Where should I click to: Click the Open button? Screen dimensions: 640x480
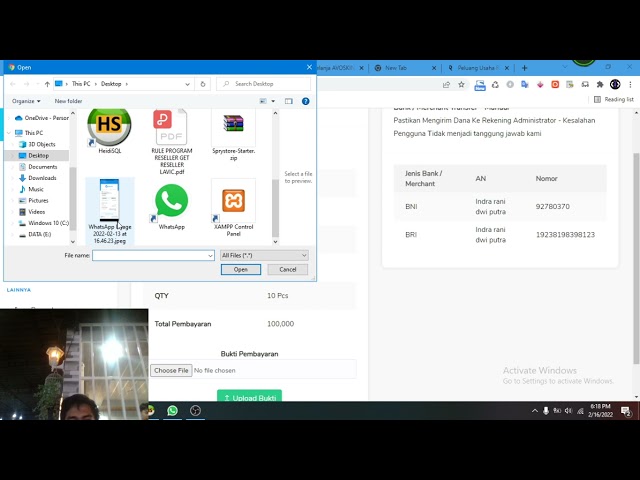pyautogui.click(x=241, y=269)
